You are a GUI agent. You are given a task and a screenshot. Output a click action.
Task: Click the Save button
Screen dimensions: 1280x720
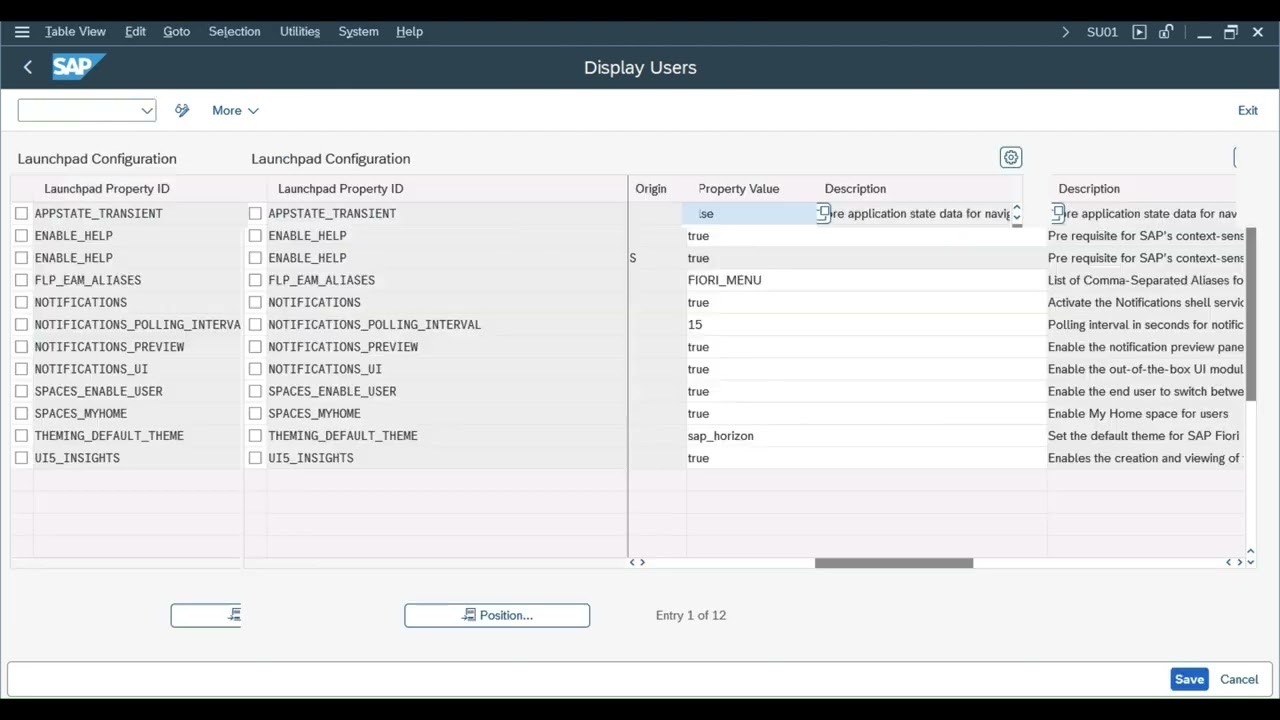[1189, 679]
